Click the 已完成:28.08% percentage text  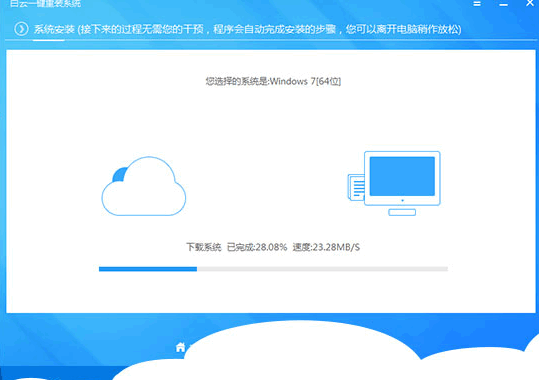pyautogui.click(x=257, y=247)
